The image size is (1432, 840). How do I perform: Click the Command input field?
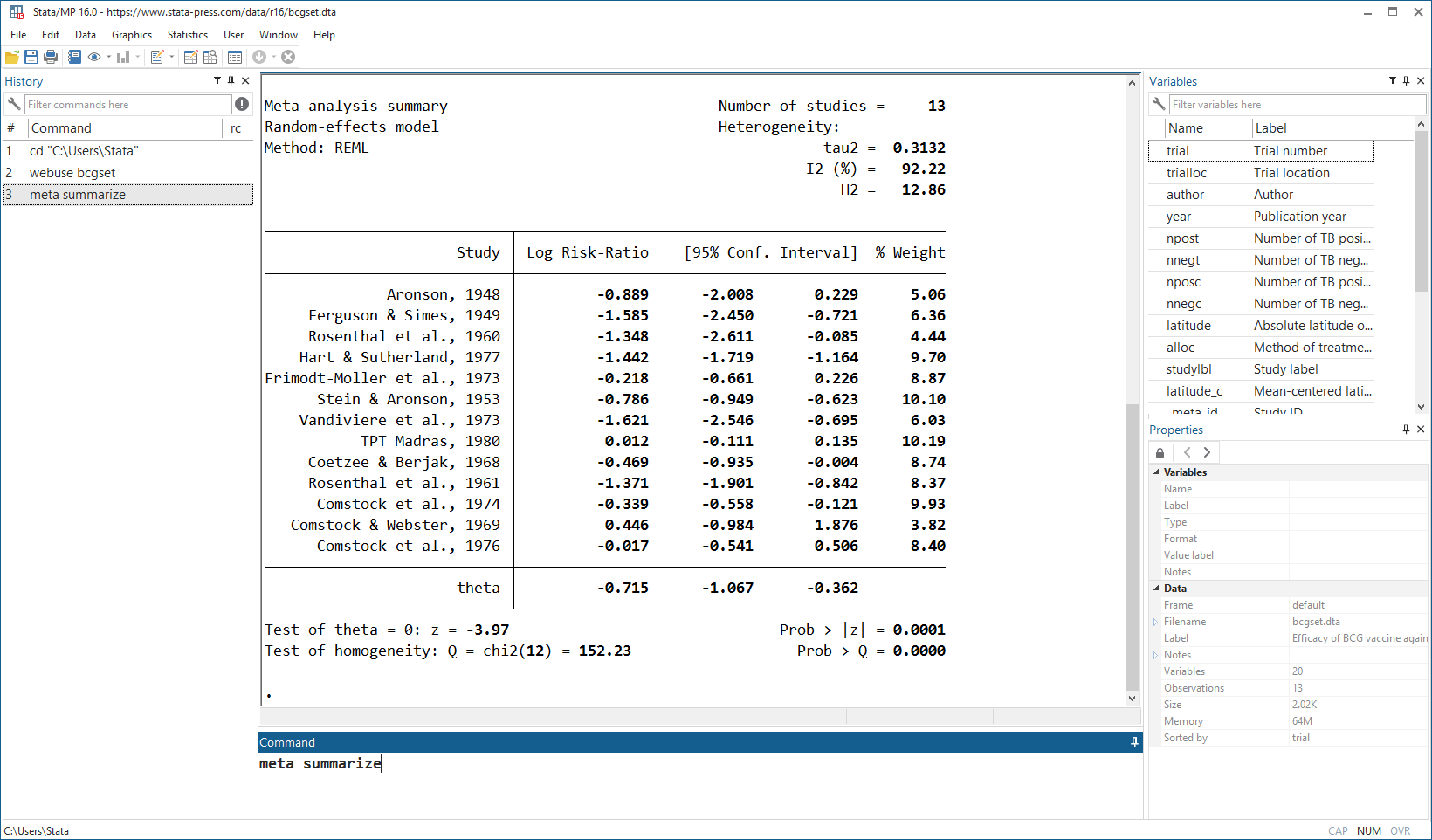click(700, 784)
